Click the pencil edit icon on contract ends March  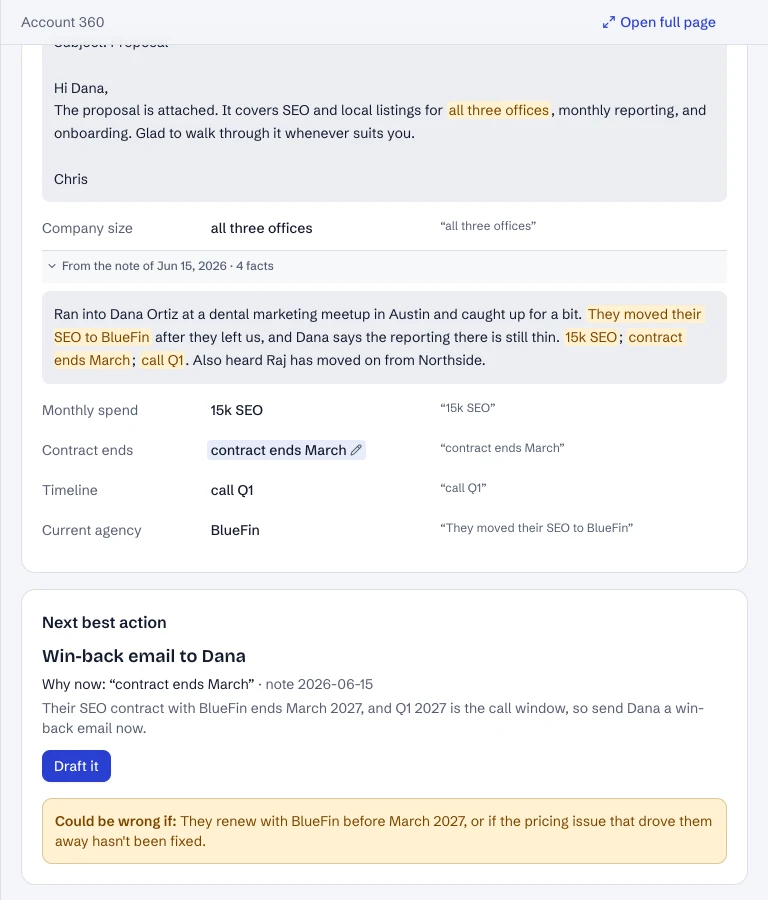click(356, 450)
